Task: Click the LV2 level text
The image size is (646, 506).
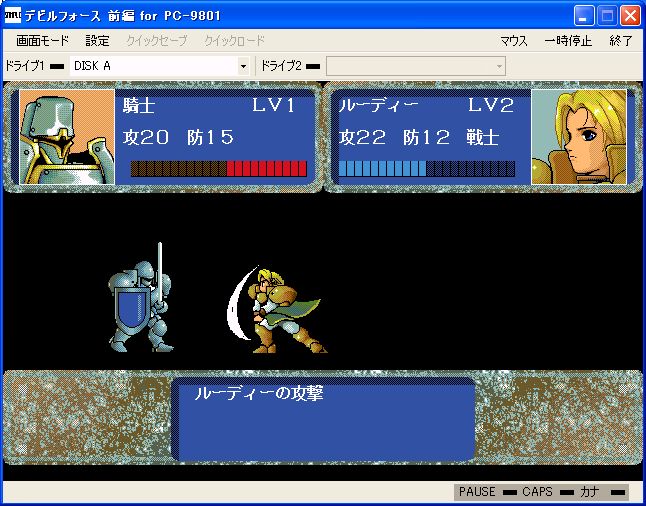Action: click(491, 106)
